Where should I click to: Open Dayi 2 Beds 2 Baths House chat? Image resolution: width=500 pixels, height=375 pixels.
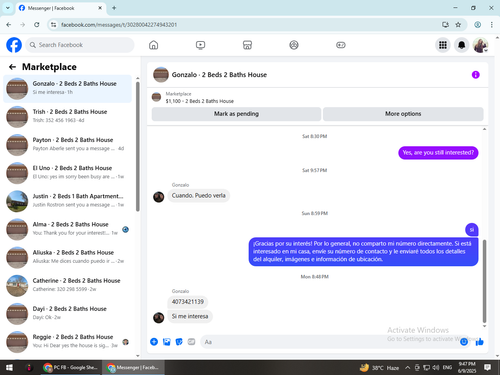coord(68,314)
